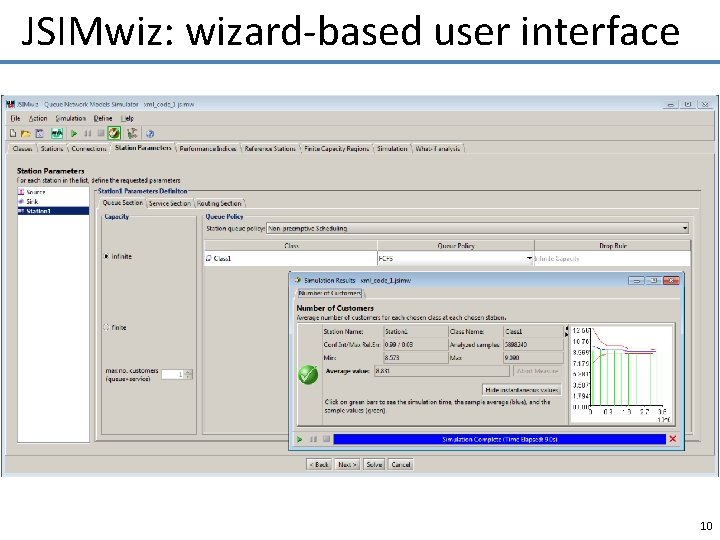Click pause in the Simulation Results window
This screenshot has width=720, height=540.
[313, 439]
